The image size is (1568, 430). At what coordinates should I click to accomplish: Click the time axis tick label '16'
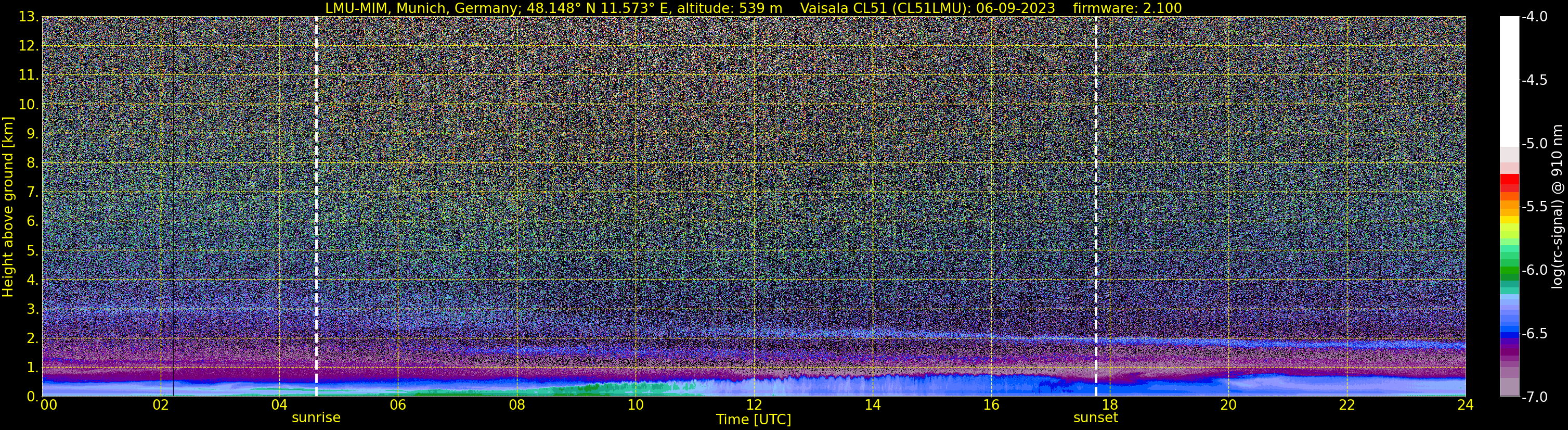coord(991,405)
